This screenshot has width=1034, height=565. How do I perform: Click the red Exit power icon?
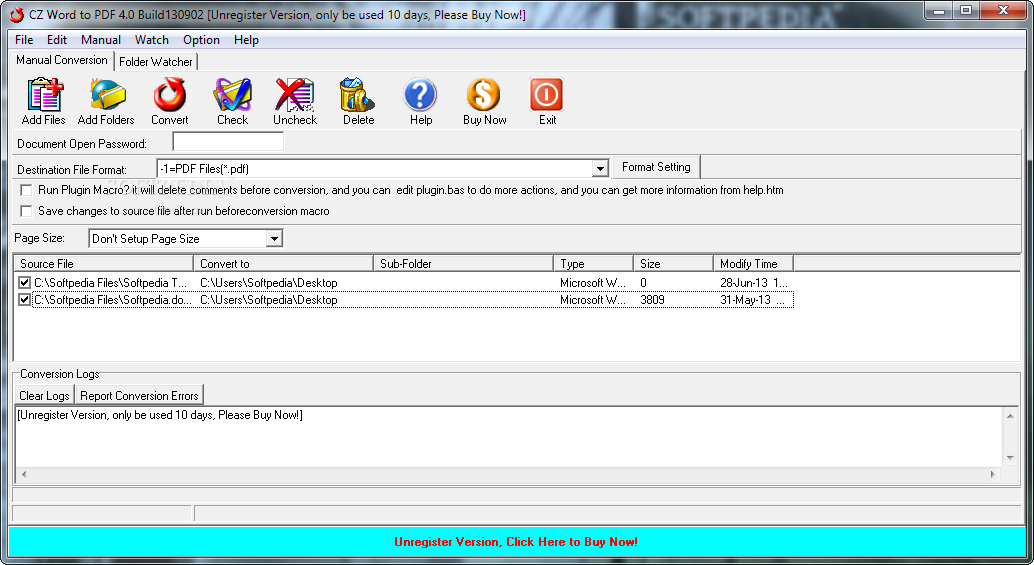tap(547, 95)
